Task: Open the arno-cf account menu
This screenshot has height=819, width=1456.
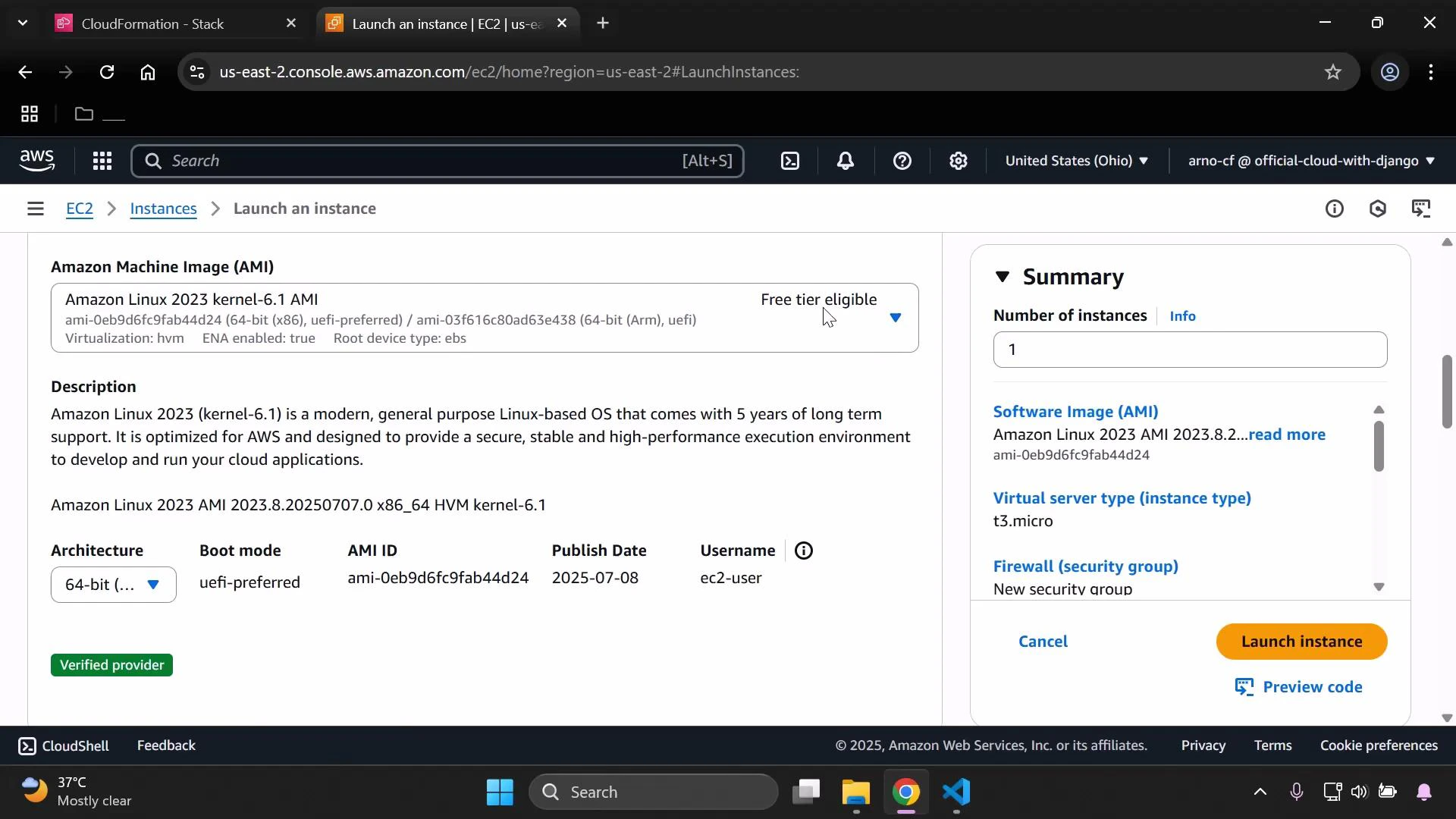Action: (1310, 161)
